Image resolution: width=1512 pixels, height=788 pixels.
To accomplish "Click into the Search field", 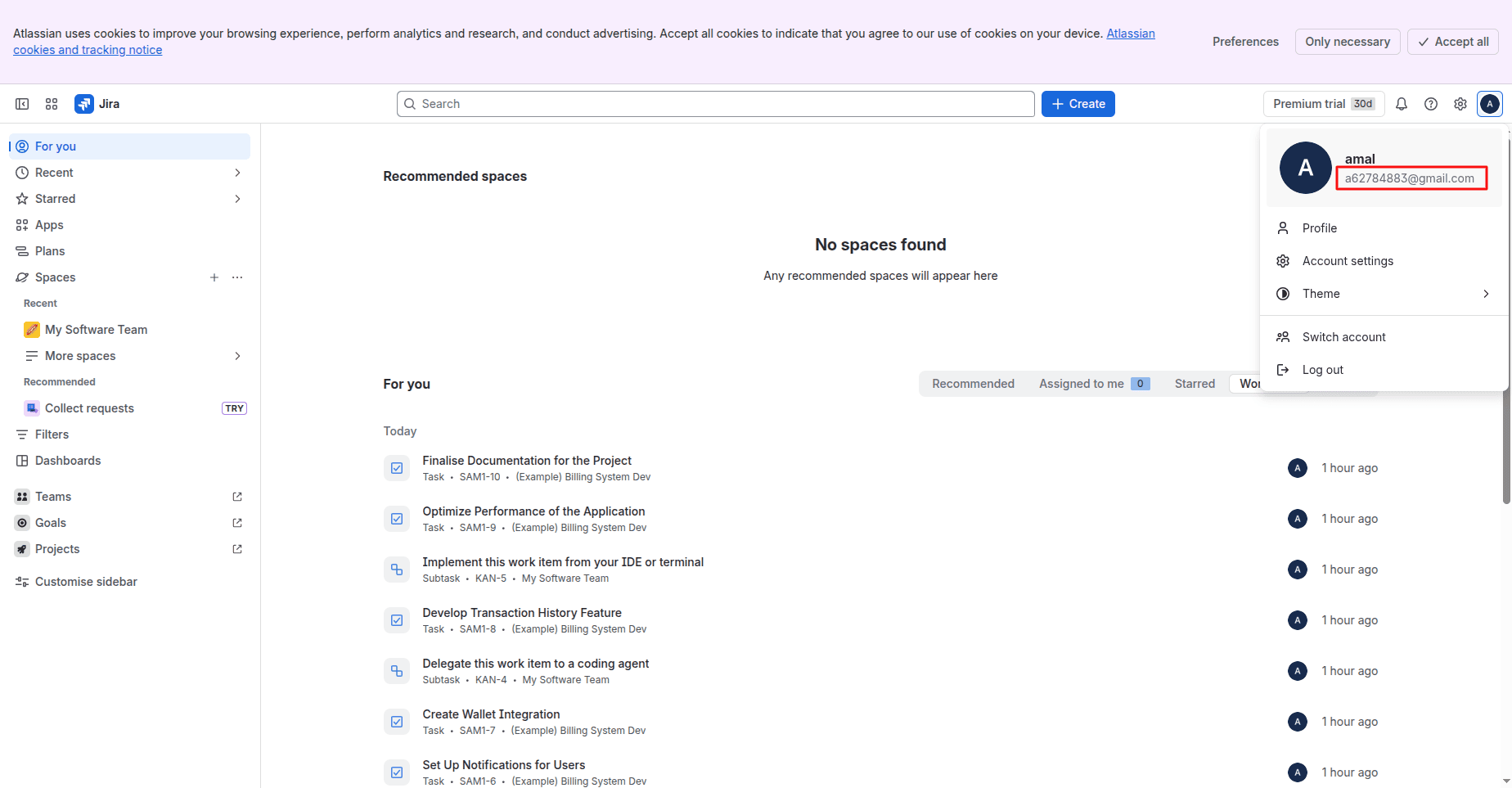I will (x=716, y=104).
